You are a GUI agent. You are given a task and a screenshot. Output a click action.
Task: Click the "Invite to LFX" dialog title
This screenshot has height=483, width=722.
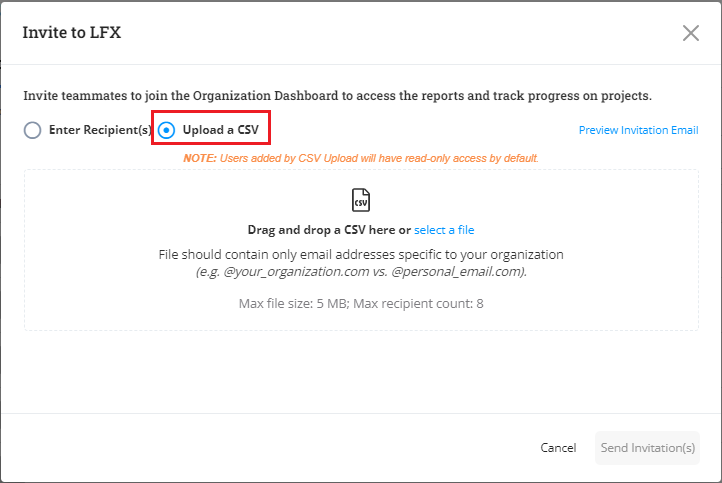72,33
